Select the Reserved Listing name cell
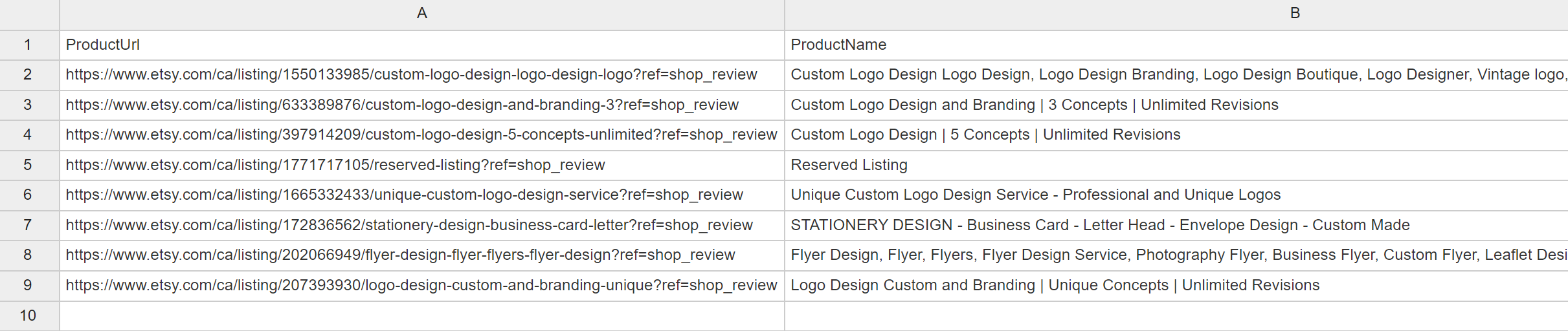 (x=1176, y=165)
